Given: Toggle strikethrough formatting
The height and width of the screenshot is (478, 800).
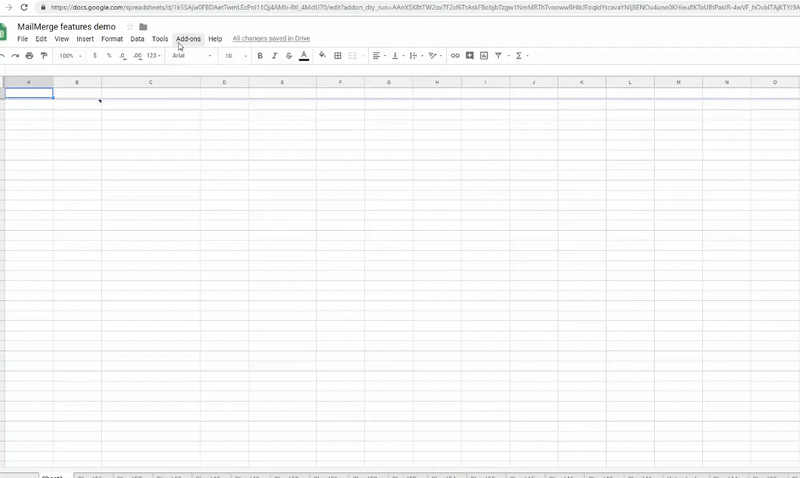Looking at the screenshot, I should (x=289, y=56).
